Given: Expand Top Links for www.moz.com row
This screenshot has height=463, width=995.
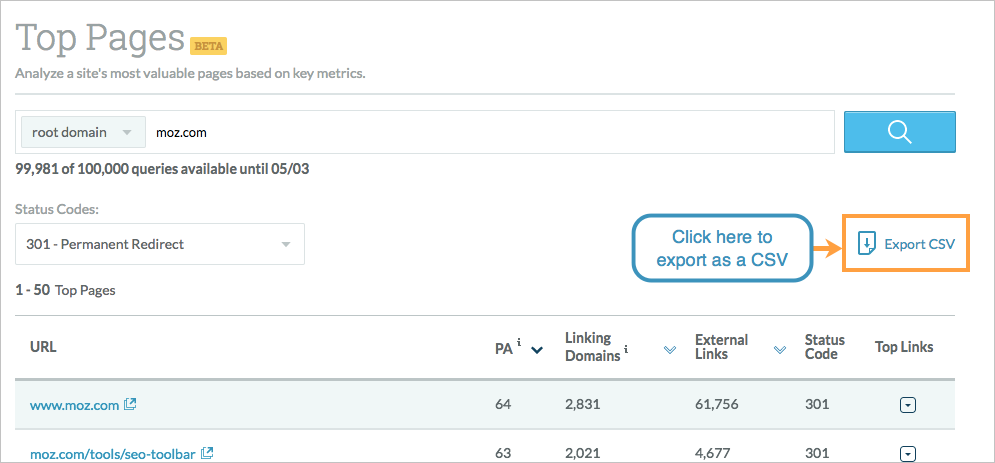Looking at the screenshot, I should point(908,405).
